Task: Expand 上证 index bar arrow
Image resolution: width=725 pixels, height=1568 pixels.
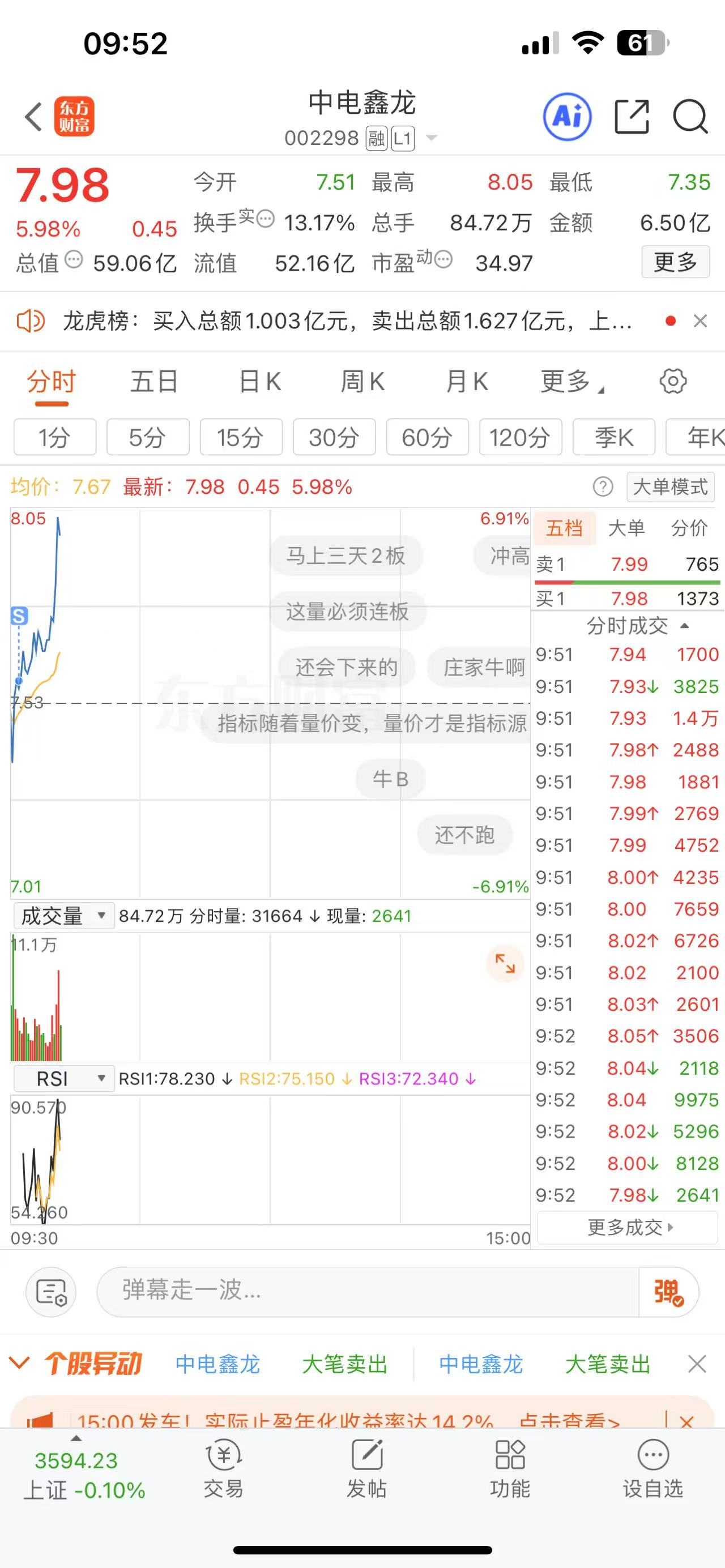Action: [x=76, y=1439]
